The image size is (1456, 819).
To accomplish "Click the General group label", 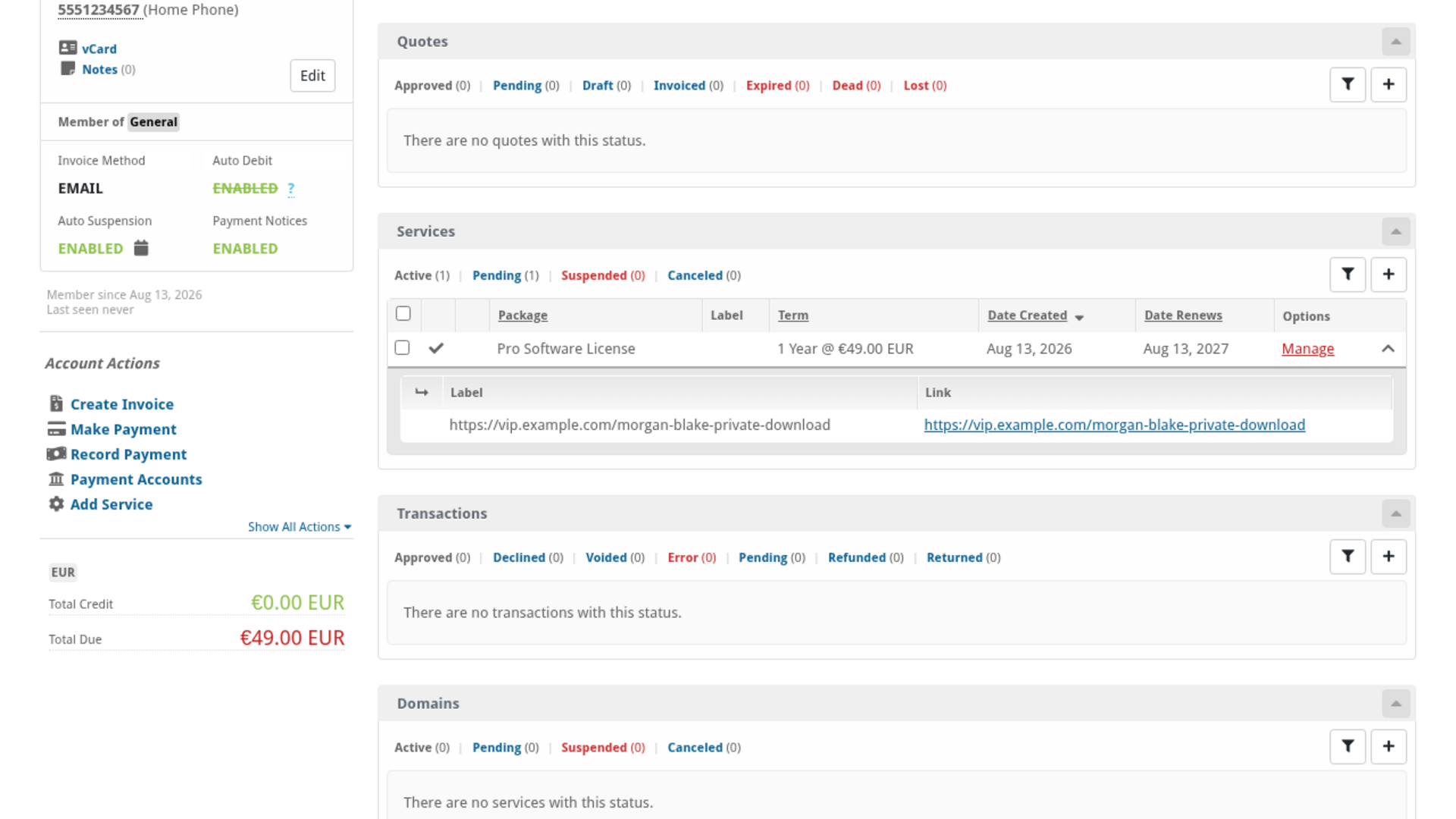I will pyautogui.click(x=153, y=122).
